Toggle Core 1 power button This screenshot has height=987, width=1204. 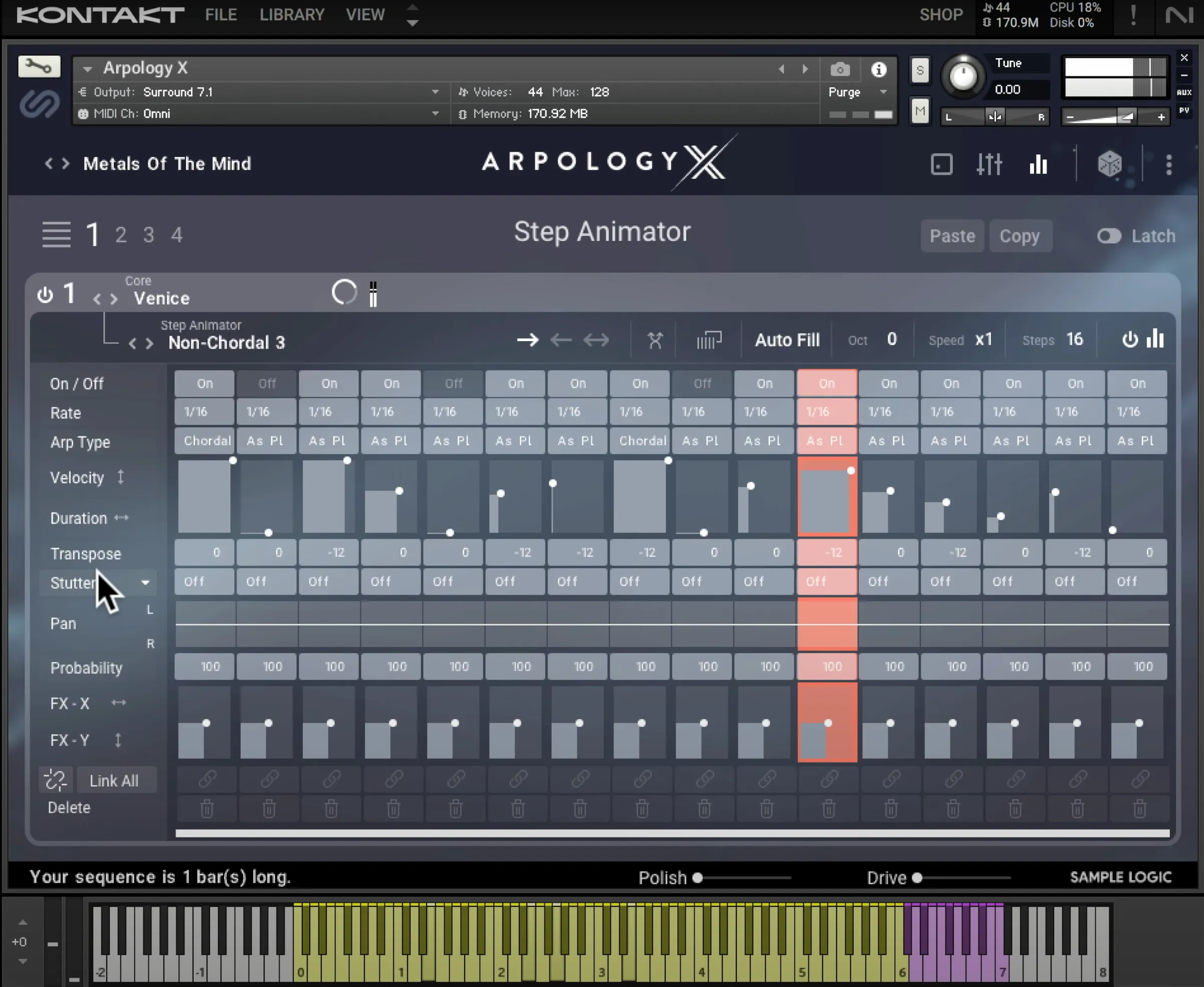click(x=45, y=295)
